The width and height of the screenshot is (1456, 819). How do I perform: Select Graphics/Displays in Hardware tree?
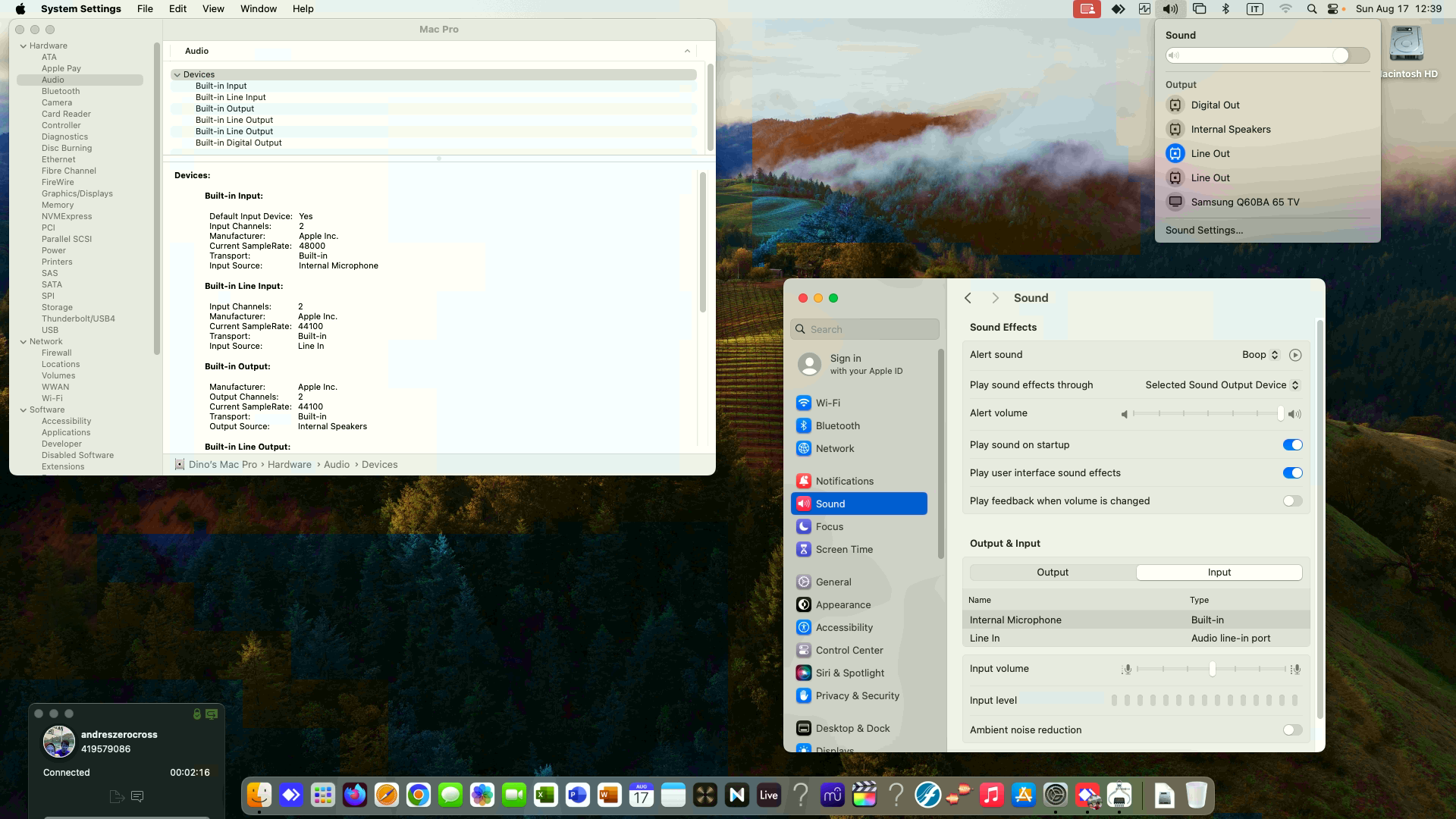coord(77,194)
